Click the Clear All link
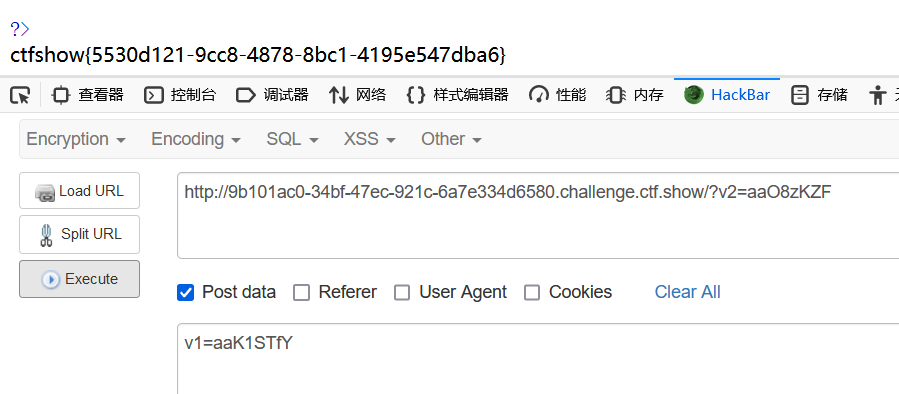Viewport: 899px width, 394px height. click(x=687, y=292)
